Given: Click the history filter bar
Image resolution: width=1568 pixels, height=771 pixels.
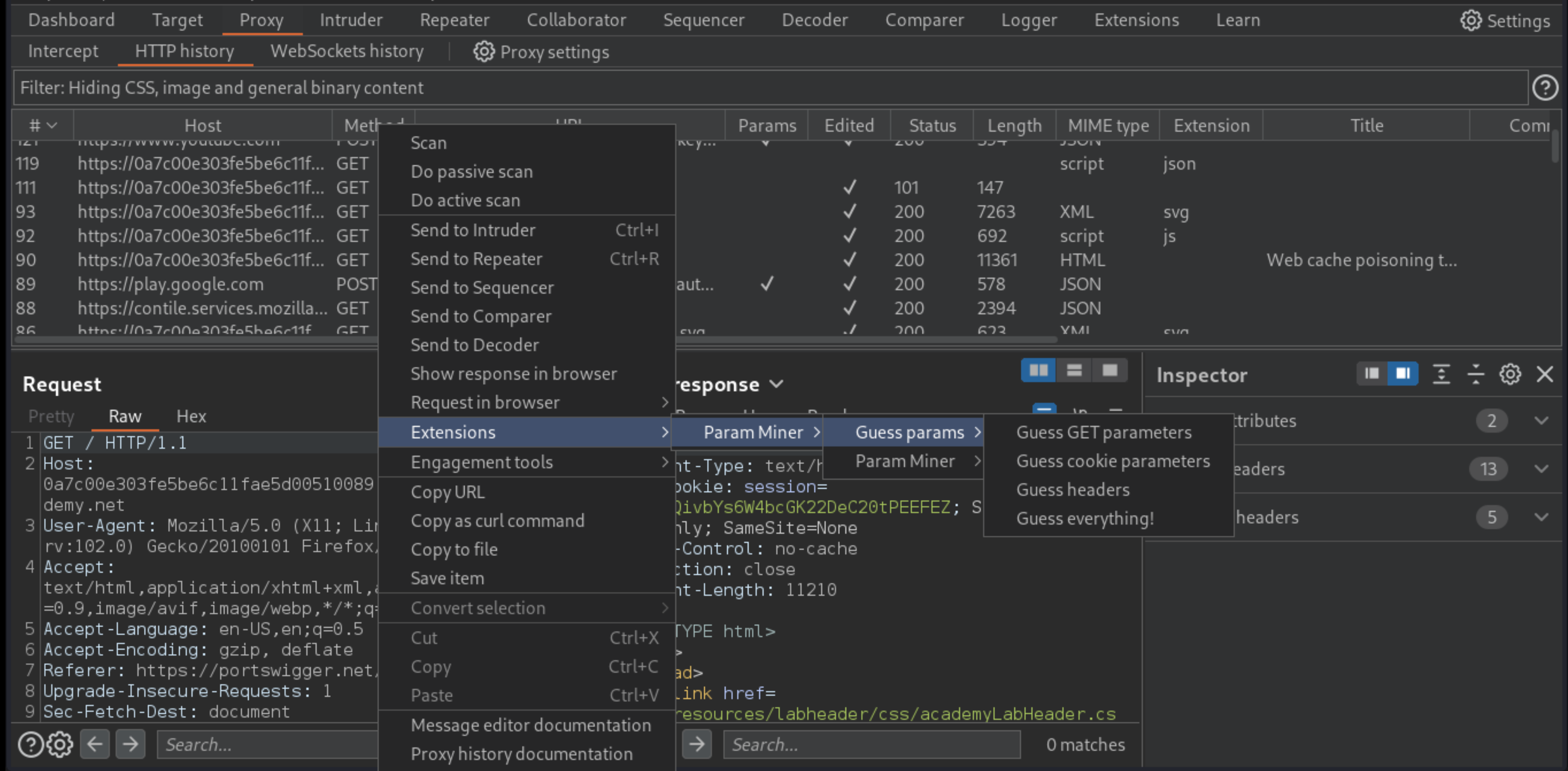Looking at the screenshot, I should 771,88.
